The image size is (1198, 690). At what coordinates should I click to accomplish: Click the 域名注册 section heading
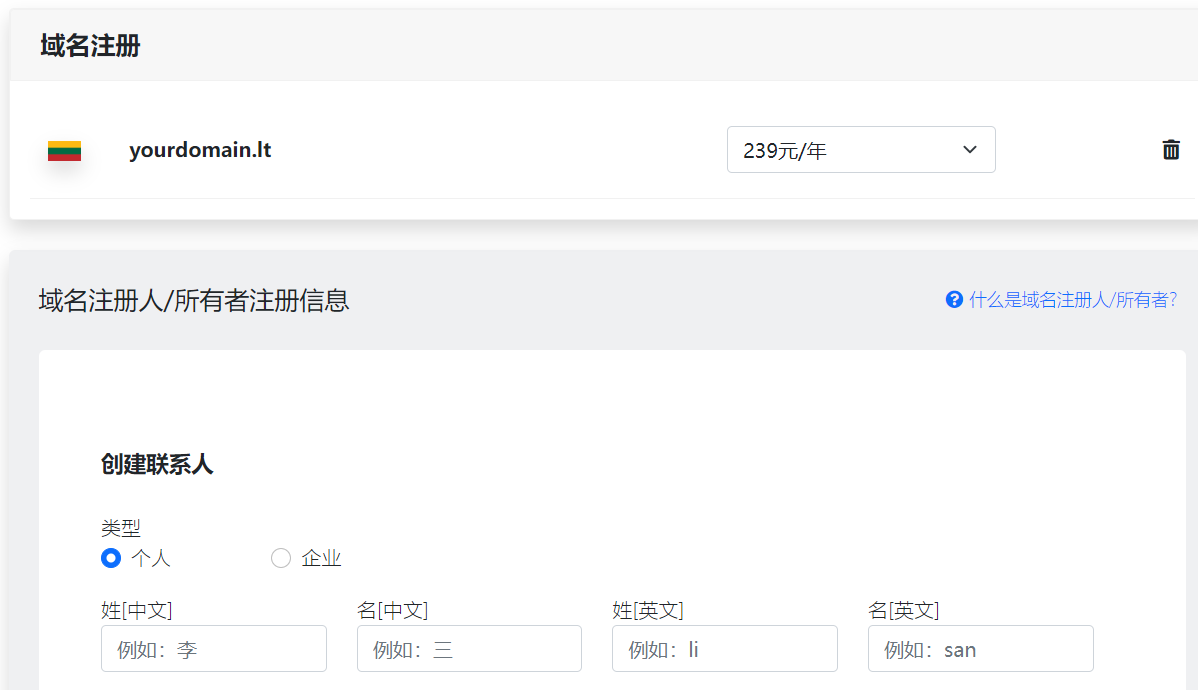click(x=90, y=46)
